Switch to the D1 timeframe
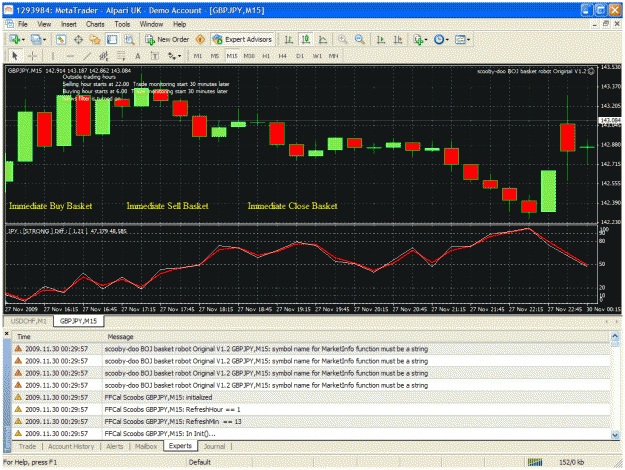 click(300, 56)
